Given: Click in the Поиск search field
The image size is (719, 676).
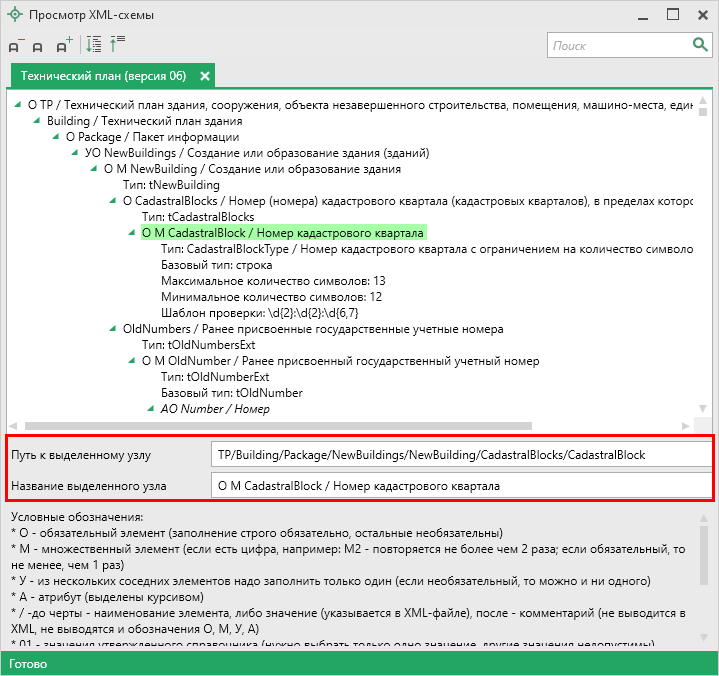Looking at the screenshot, I should pos(617,45).
